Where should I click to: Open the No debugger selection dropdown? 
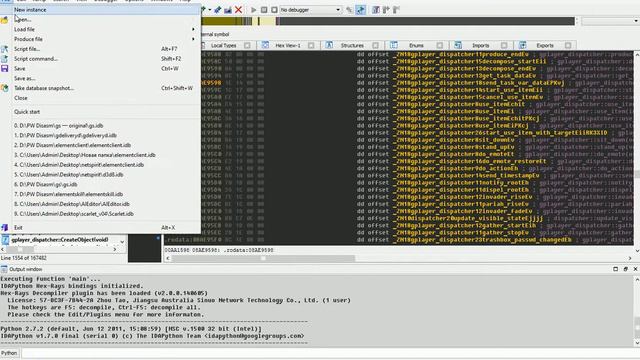(310, 10)
